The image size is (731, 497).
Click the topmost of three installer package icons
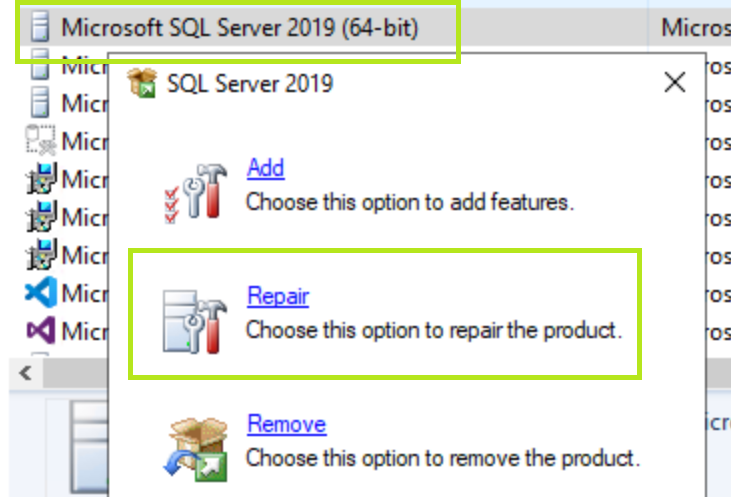click(39, 180)
